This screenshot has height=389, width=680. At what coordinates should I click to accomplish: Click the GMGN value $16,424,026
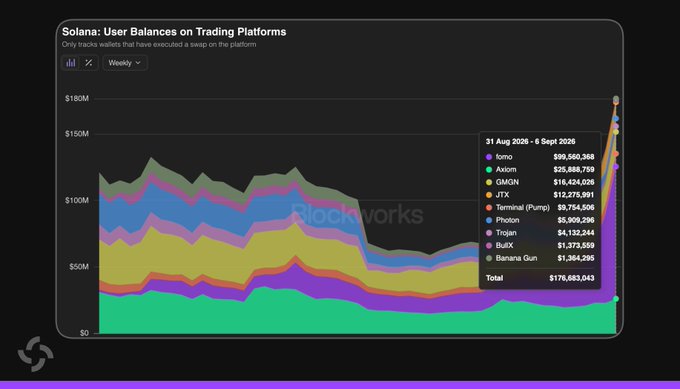click(573, 182)
